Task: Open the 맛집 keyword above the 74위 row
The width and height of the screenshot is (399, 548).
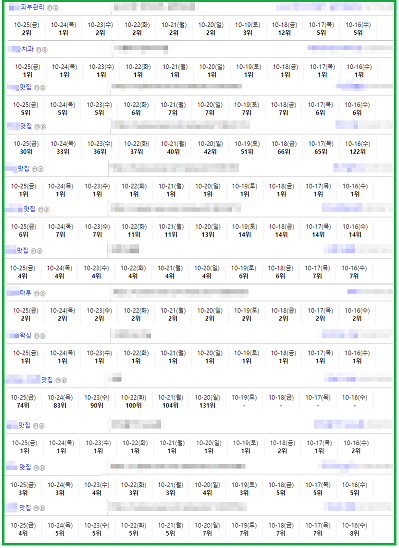Action: click(47, 380)
